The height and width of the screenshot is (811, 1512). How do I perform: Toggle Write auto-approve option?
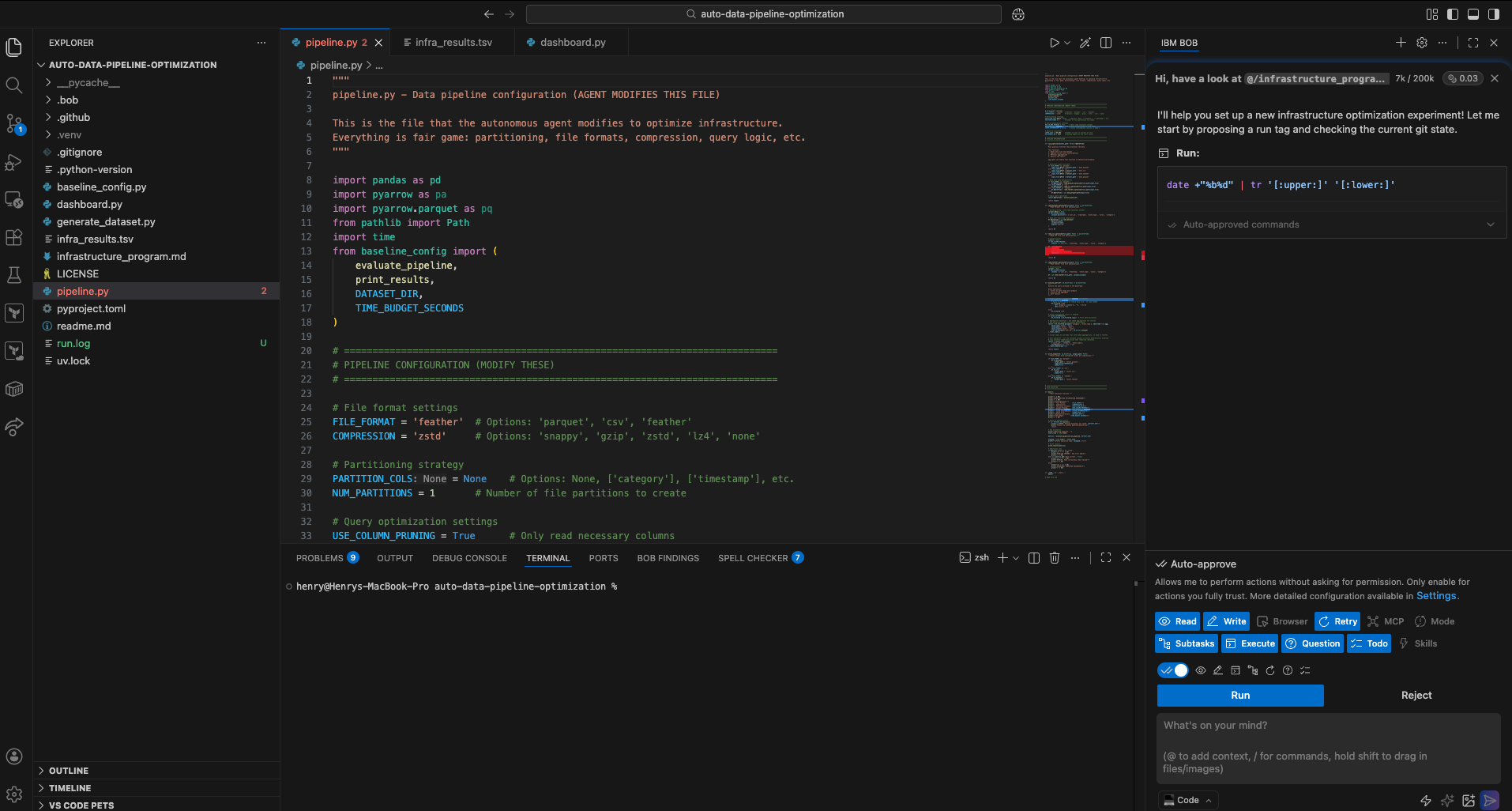(x=1226, y=621)
